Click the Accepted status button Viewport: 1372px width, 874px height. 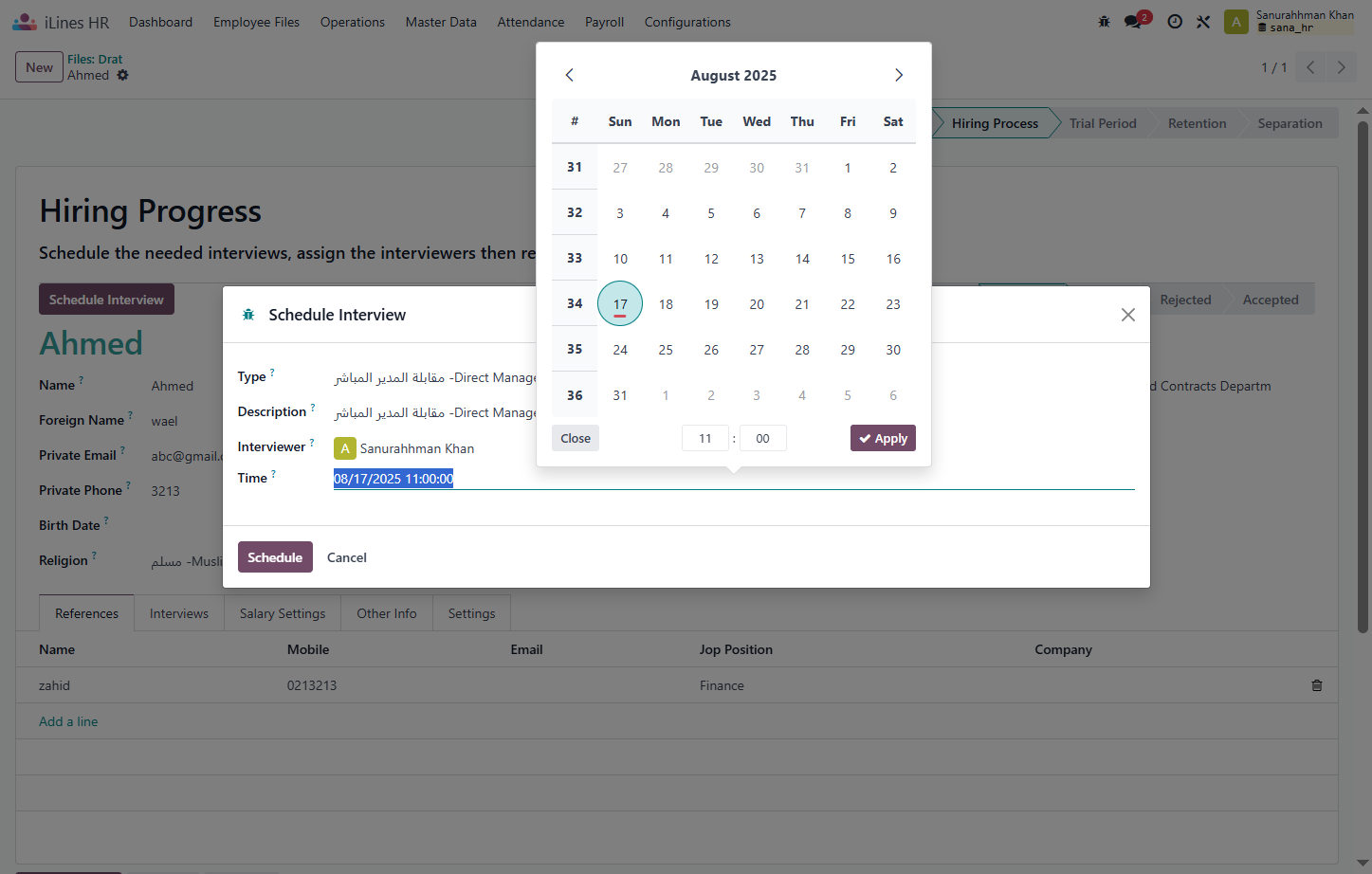[x=1271, y=300]
